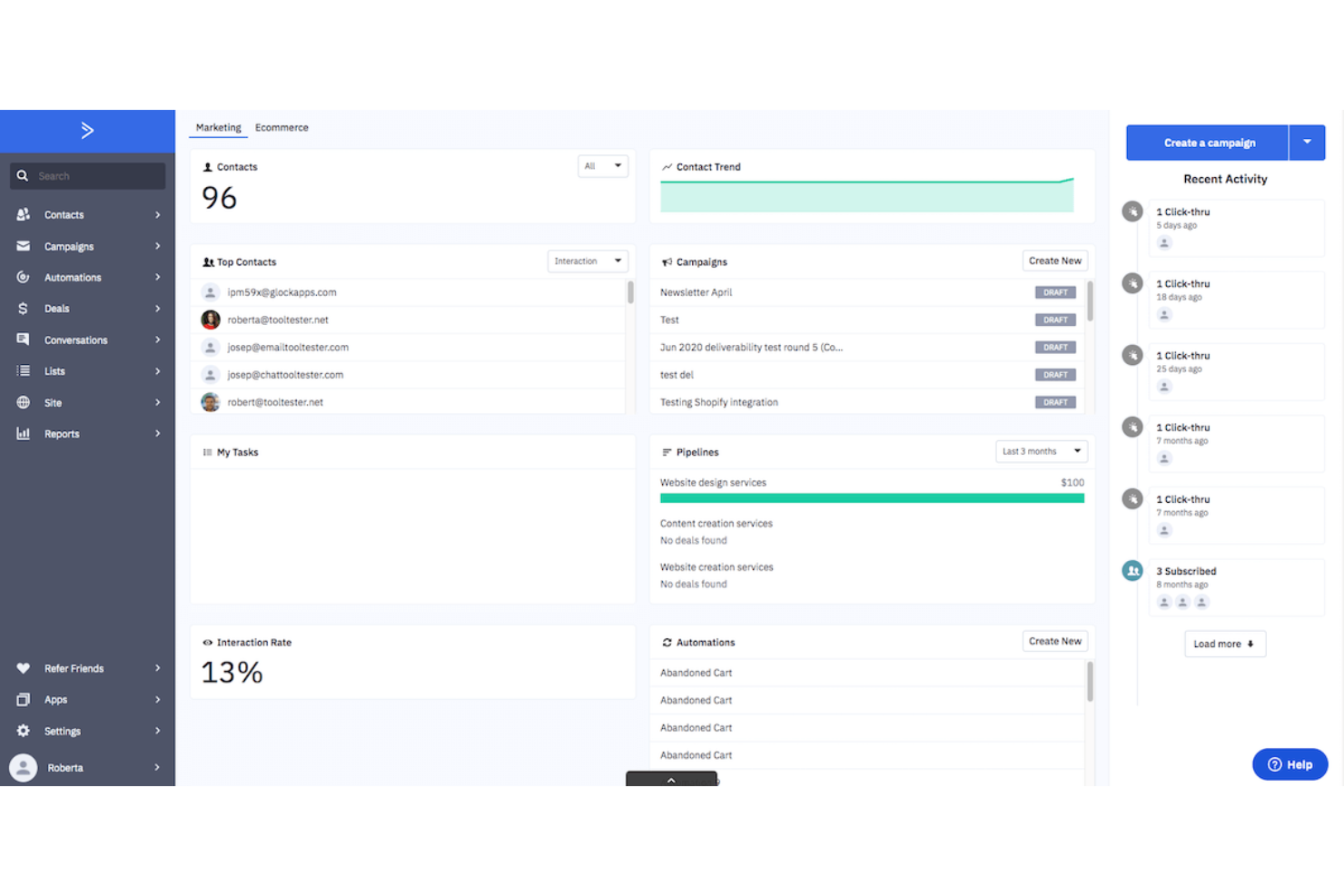This screenshot has height=896, width=1344.
Task: Click the Deals dollar-sign icon
Action: 23,308
